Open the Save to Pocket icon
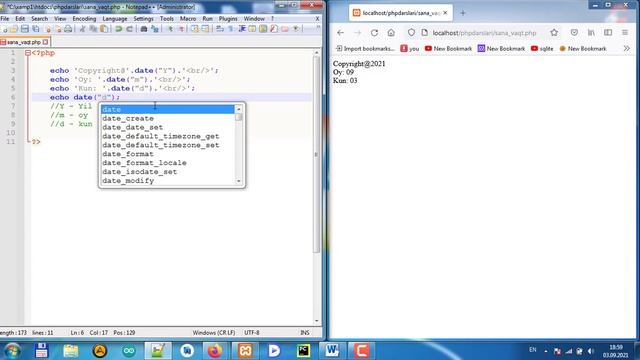This screenshot has width=640, height=360. pyautogui.click(x=574, y=33)
